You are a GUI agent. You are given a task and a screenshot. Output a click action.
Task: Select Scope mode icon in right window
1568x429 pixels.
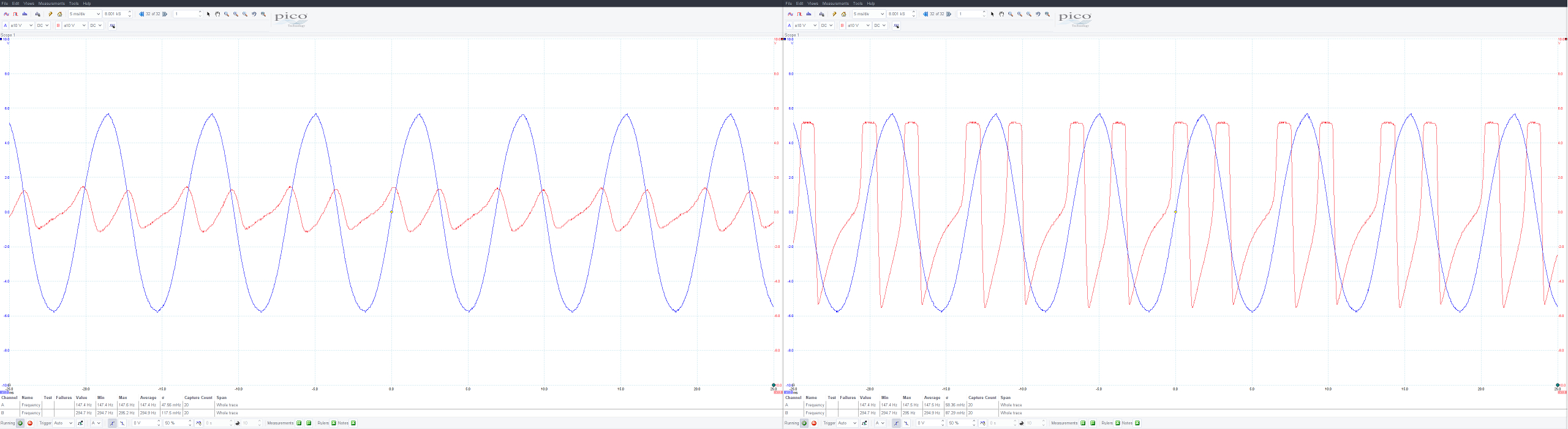790,14
